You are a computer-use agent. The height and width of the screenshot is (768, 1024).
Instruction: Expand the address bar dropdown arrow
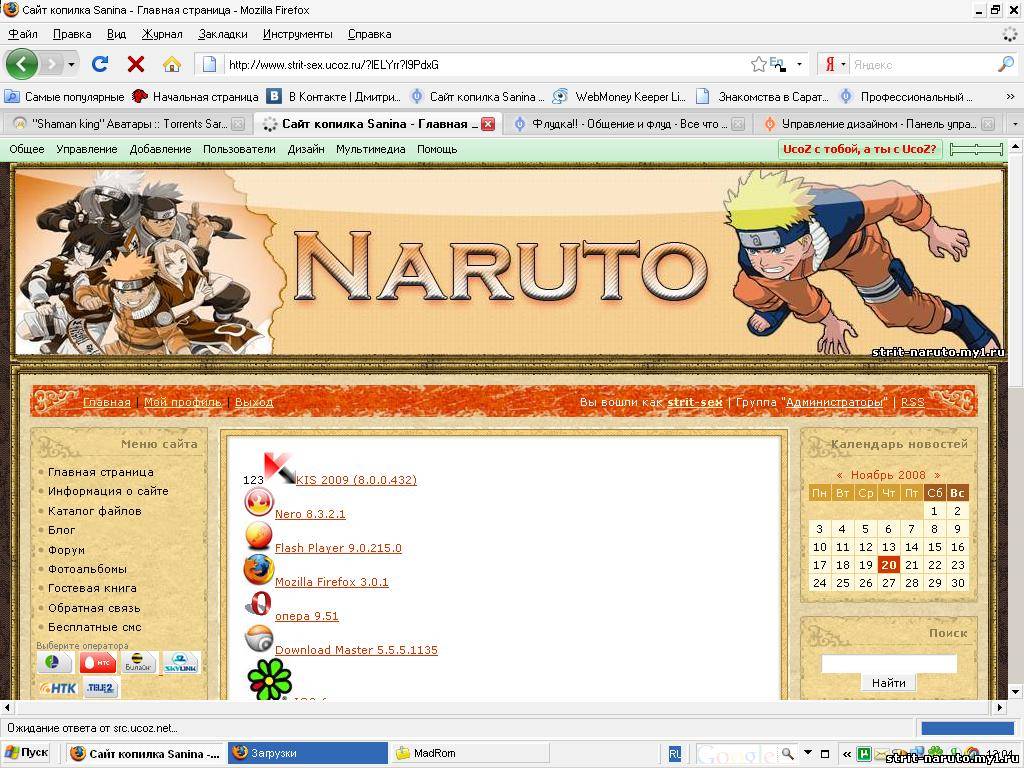tap(799, 64)
